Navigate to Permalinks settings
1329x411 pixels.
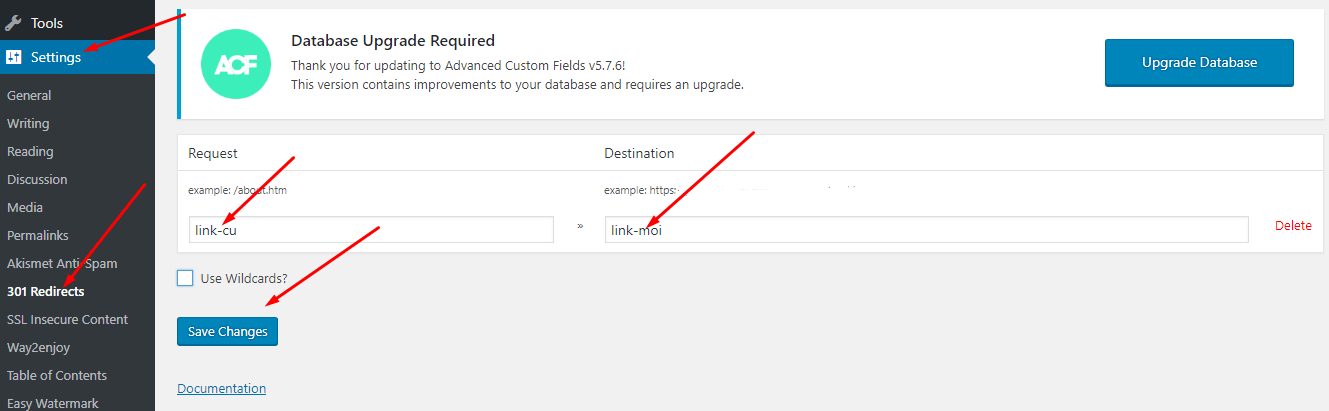pyautogui.click(x=38, y=236)
